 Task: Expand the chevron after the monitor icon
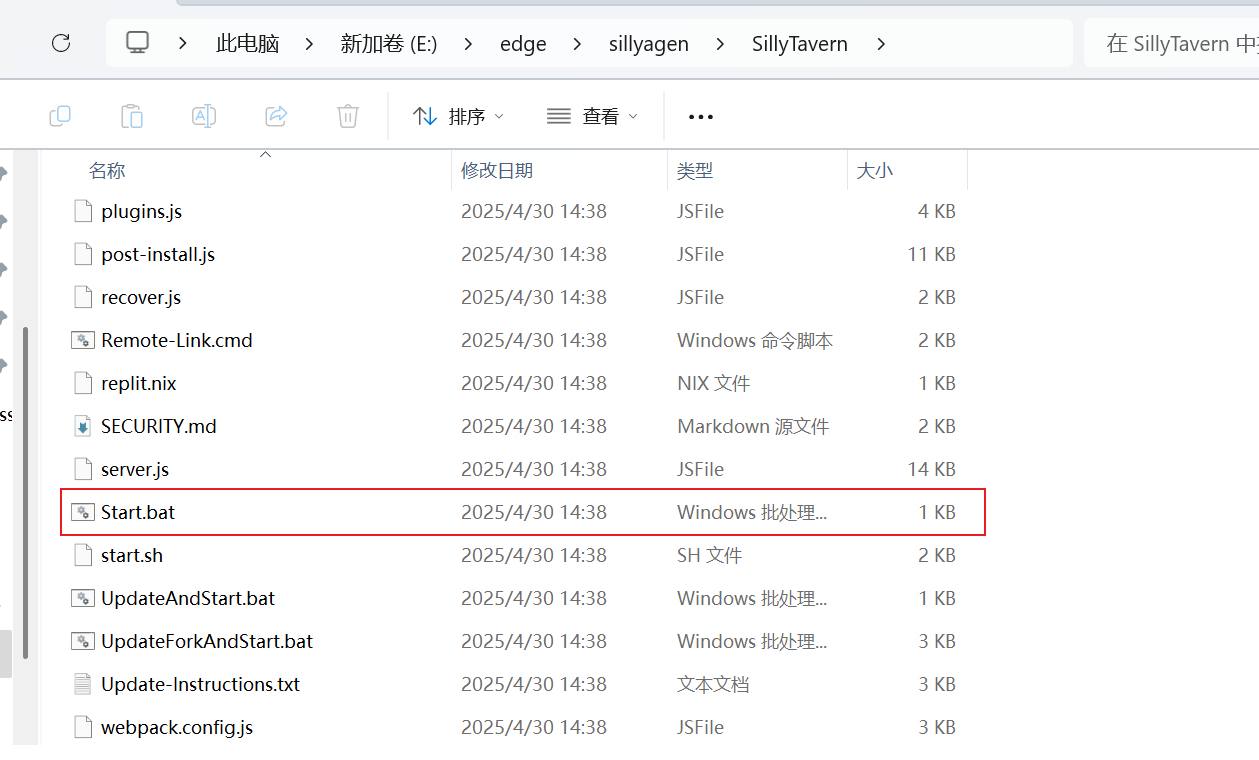[x=183, y=44]
